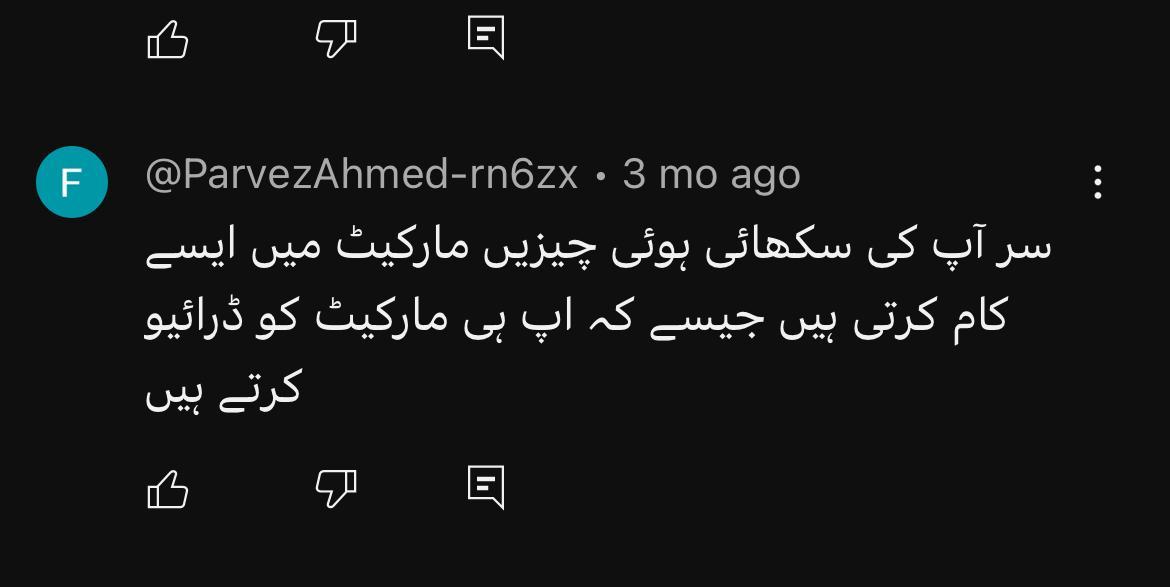Open three-dot options menu for the comment
Screen dimensions: 1170x587
click(1098, 182)
